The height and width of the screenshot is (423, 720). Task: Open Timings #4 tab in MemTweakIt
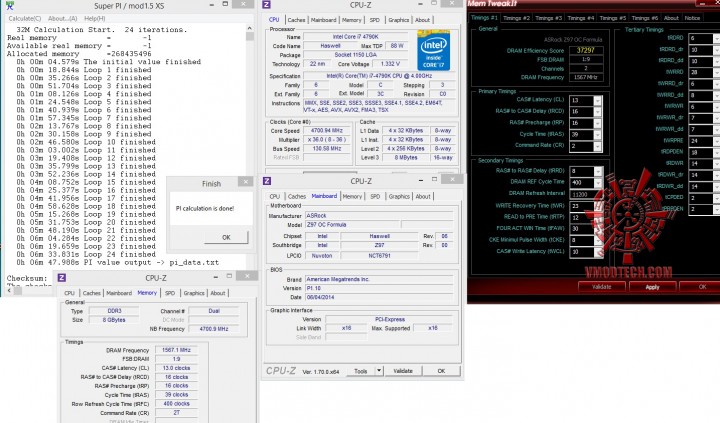pyautogui.click(x=580, y=18)
